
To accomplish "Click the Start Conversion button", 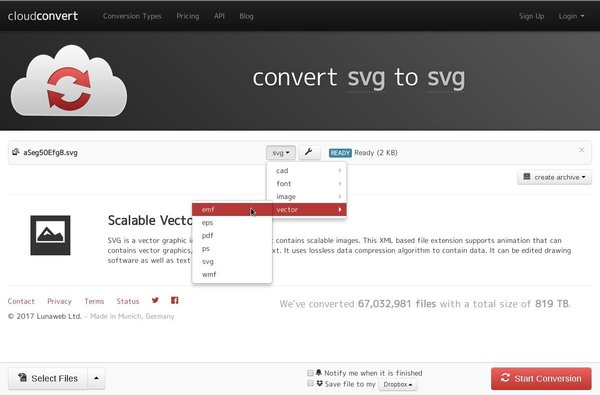I will pos(541,379).
